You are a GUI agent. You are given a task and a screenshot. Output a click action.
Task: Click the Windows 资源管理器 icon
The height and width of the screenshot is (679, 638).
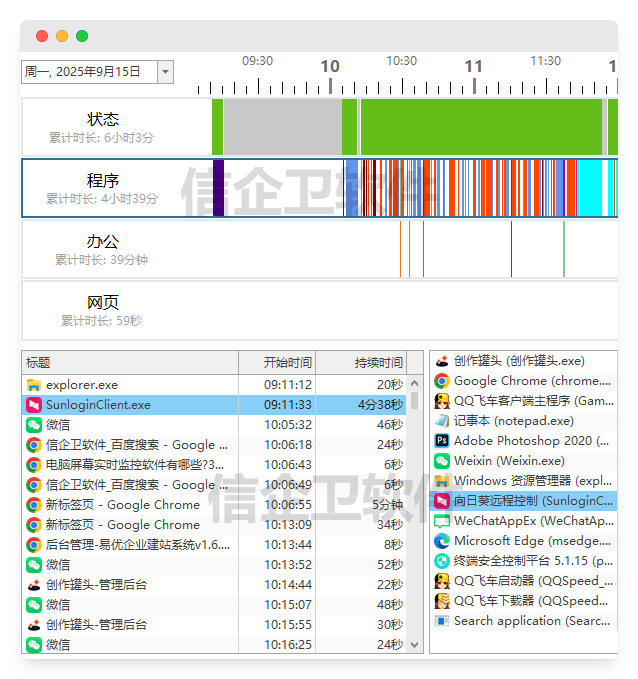pyautogui.click(x=441, y=481)
